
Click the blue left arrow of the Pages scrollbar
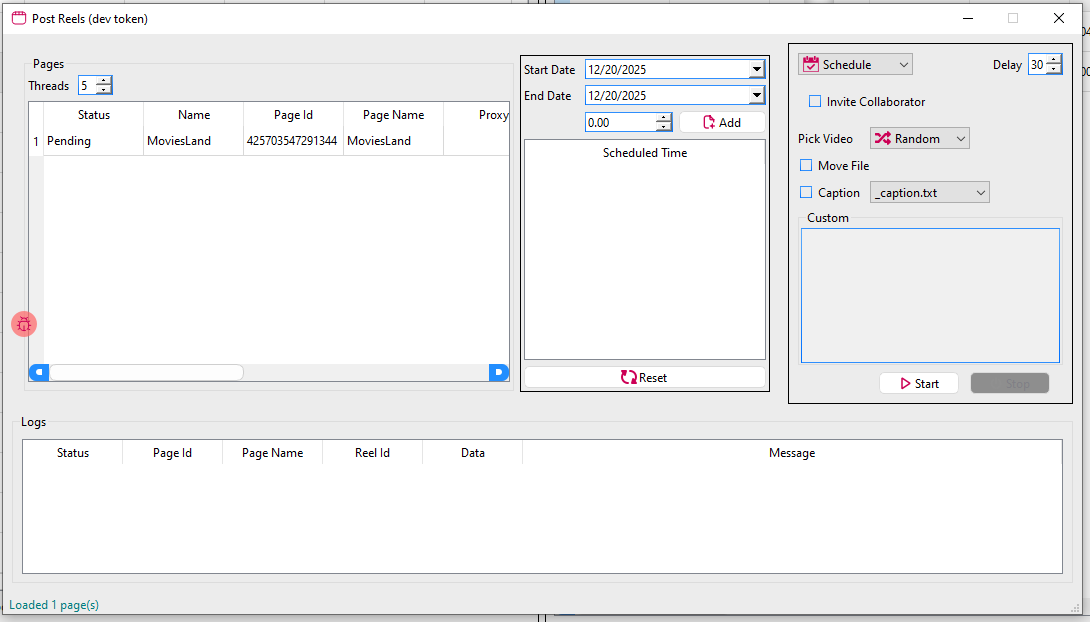pyautogui.click(x=38, y=372)
